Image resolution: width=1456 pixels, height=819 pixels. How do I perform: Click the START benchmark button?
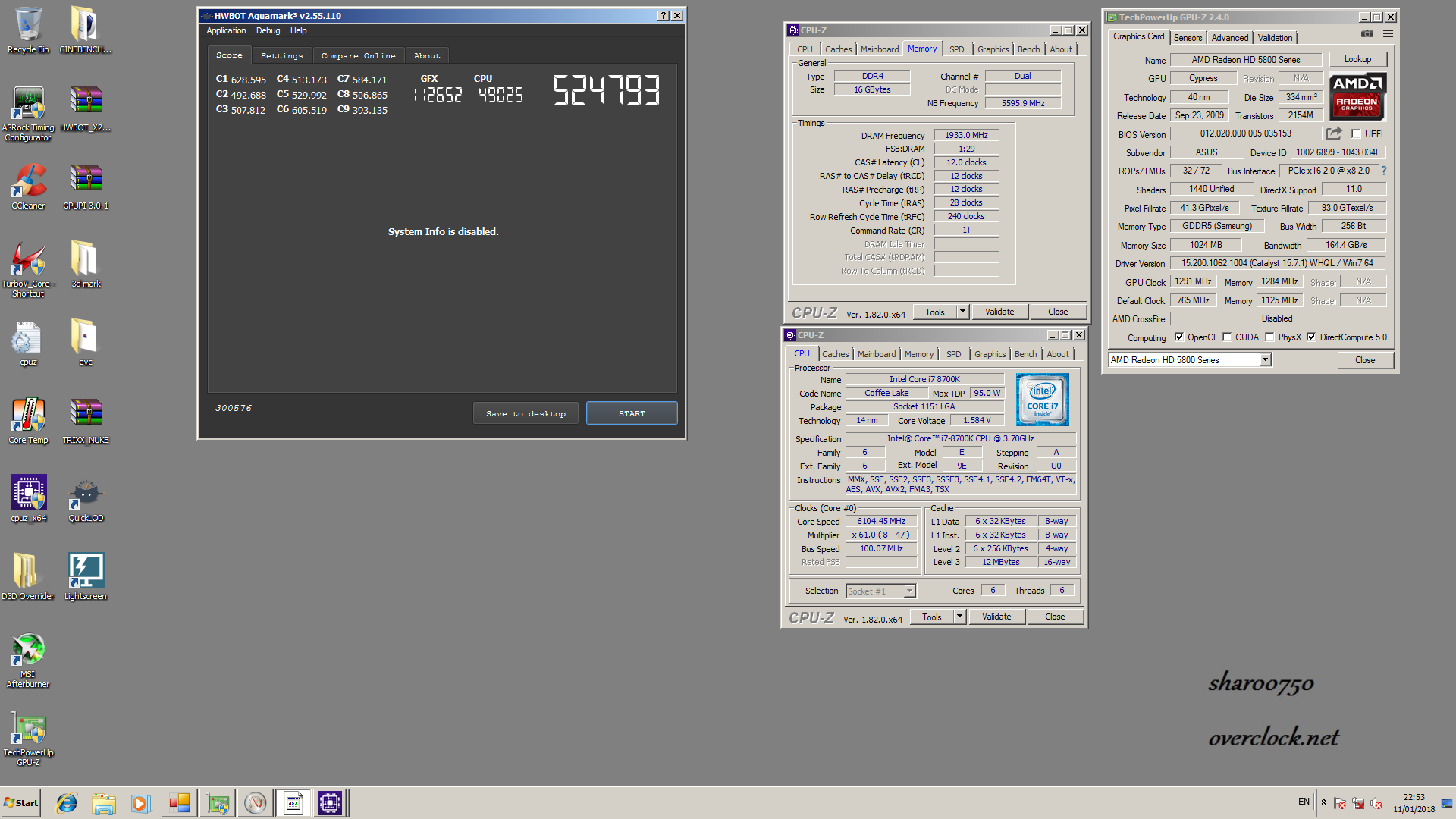(632, 413)
